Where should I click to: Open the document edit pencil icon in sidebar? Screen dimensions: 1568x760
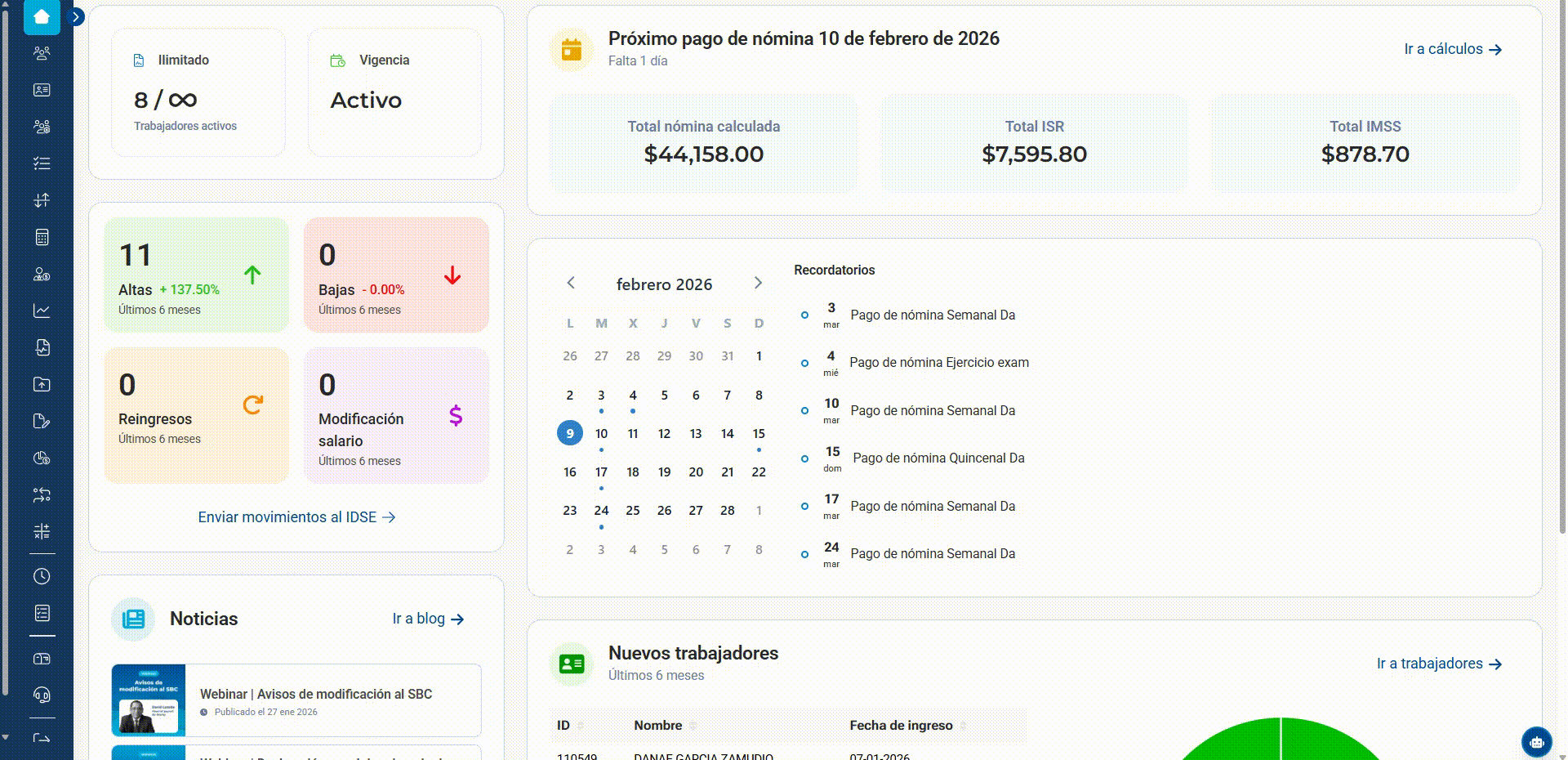(42, 421)
